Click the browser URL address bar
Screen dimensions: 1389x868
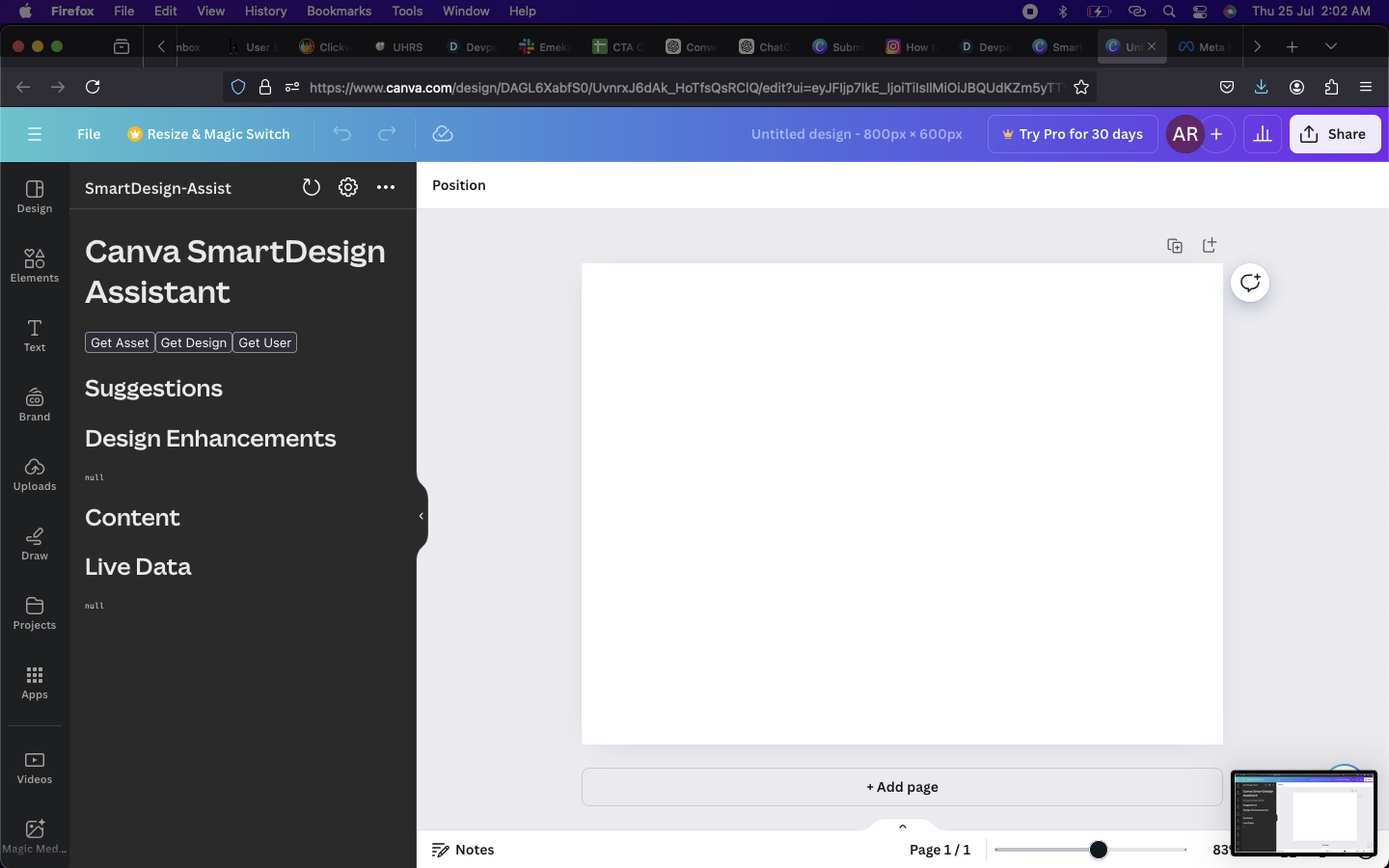(685, 87)
